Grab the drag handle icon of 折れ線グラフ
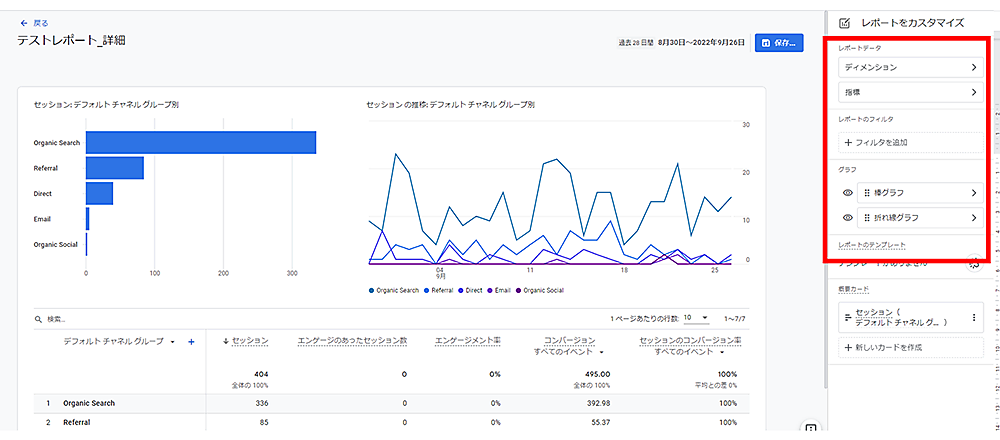The image size is (1000, 440). (x=867, y=217)
